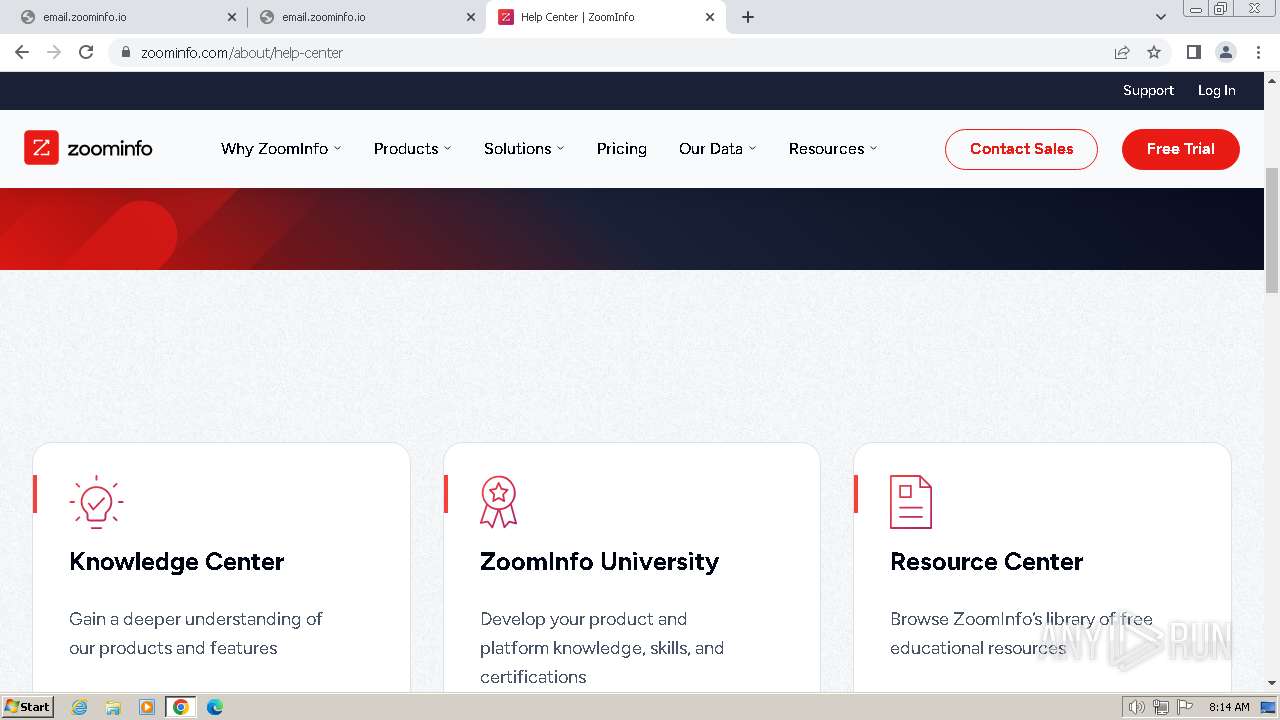This screenshot has height=720, width=1280.
Task: Expand the Resources menu
Action: (832, 148)
